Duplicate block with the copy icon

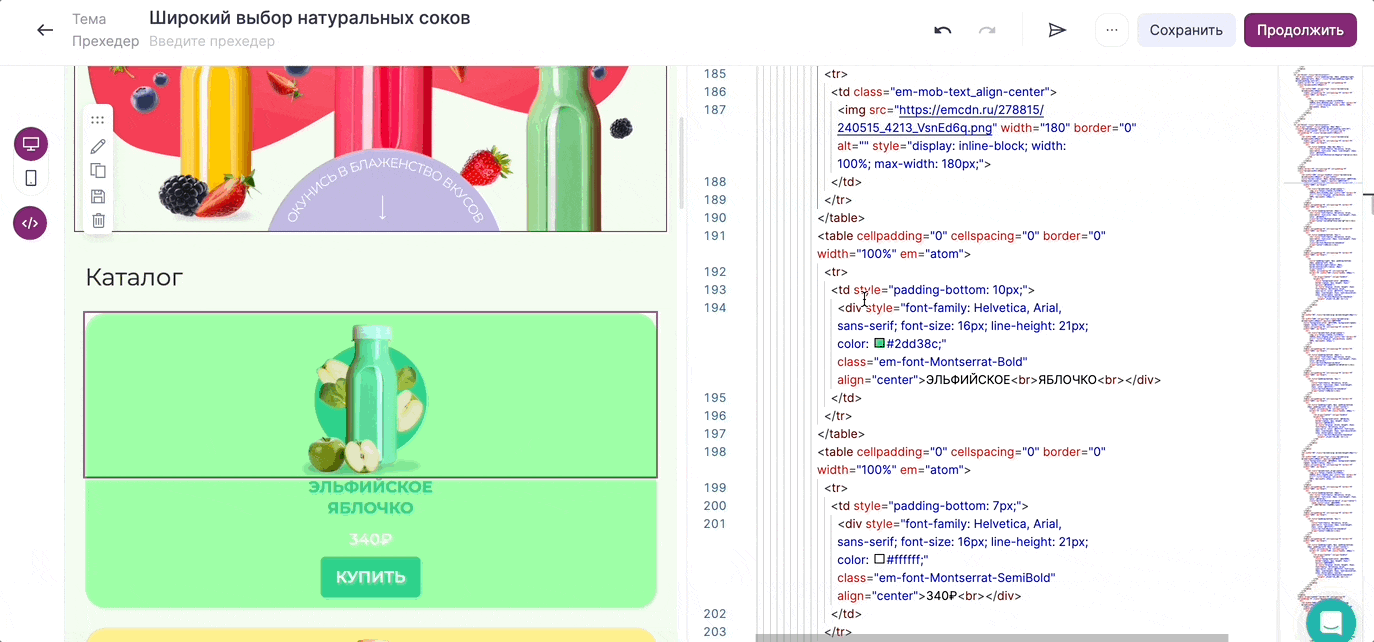tap(98, 171)
